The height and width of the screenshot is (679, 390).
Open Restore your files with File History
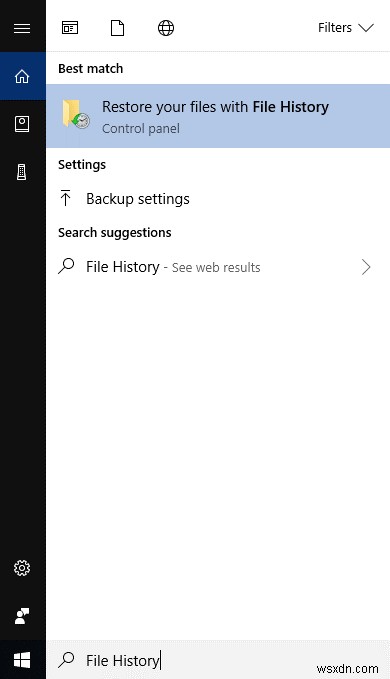point(218,116)
